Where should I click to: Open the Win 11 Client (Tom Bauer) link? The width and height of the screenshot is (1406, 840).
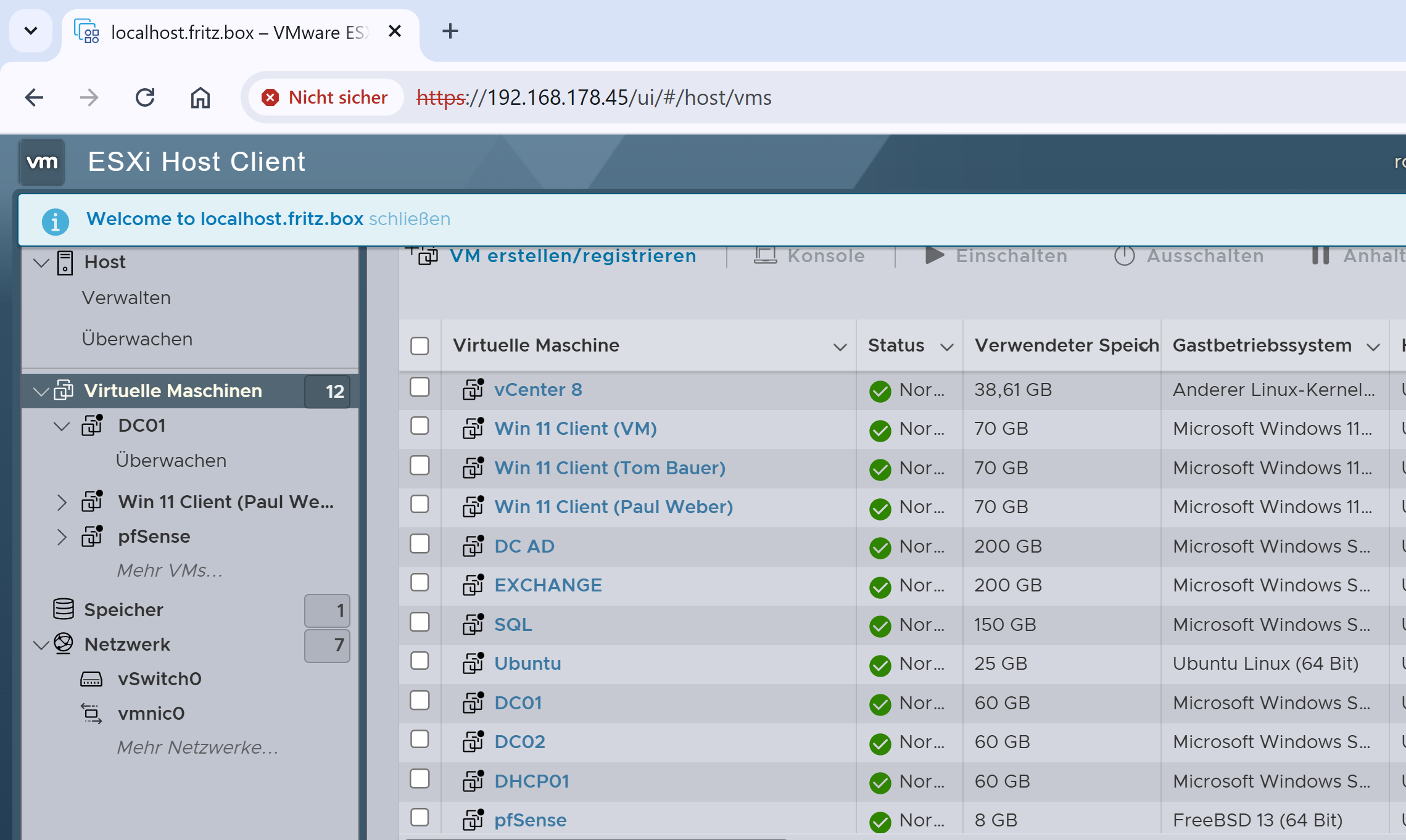[x=610, y=468]
